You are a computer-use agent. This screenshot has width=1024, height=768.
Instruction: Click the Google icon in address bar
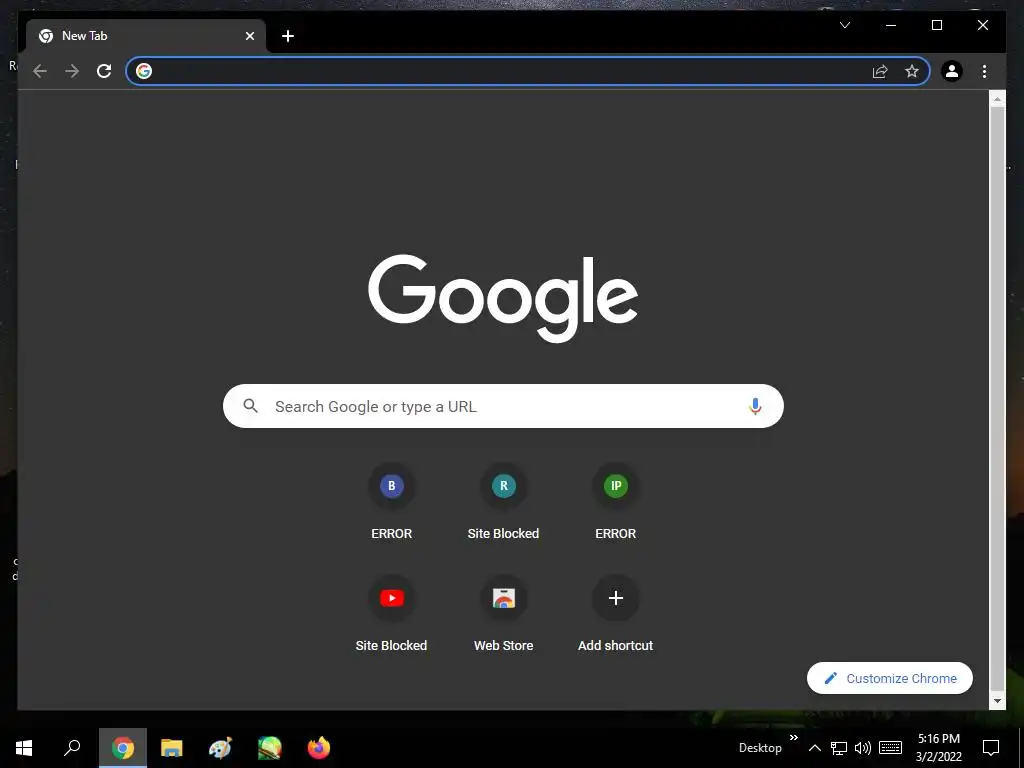pyautogui.click(x=144, y=71)
